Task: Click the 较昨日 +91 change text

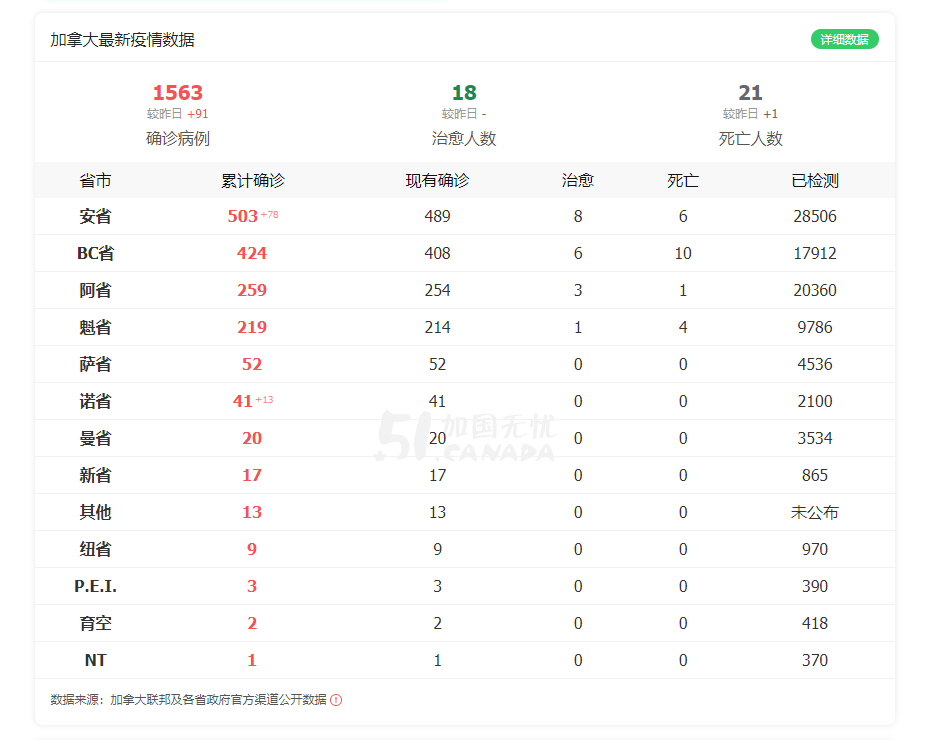Action: point(177,113)
